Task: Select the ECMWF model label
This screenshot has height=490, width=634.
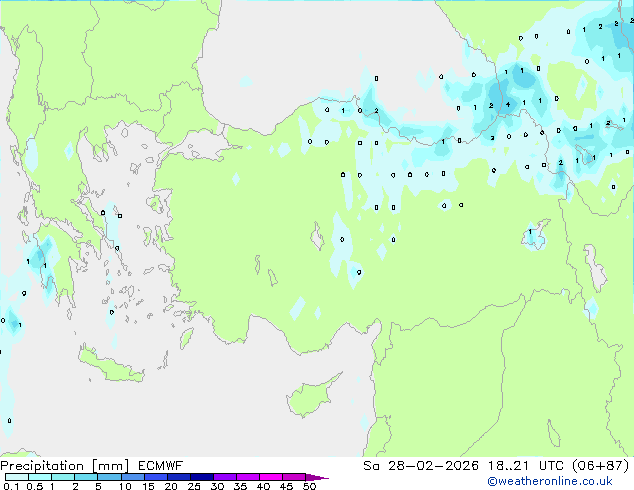Action: [x=161, y=466]
